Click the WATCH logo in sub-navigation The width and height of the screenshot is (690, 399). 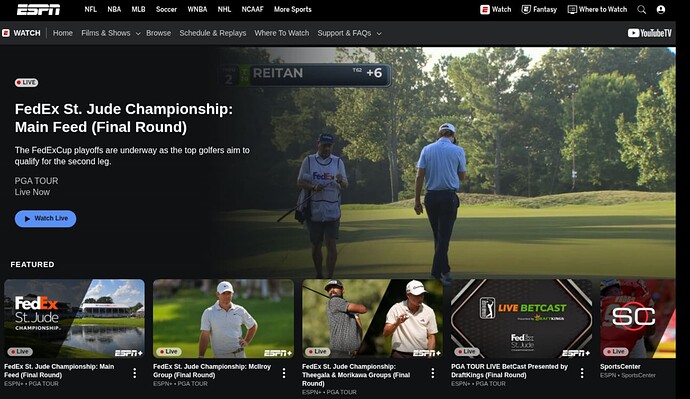pyautogui.click(x=21, y=33)
